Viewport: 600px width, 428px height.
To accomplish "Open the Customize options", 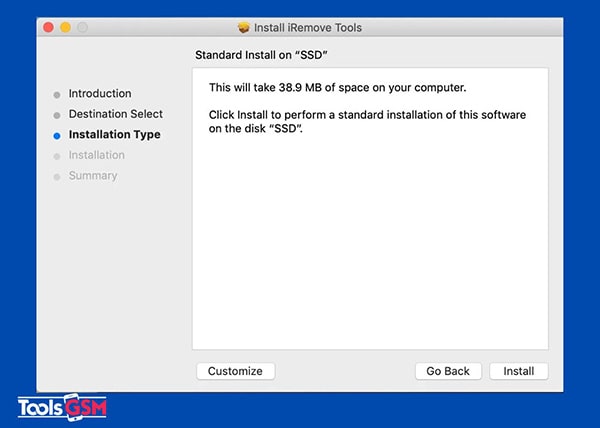I will point(235,371).
